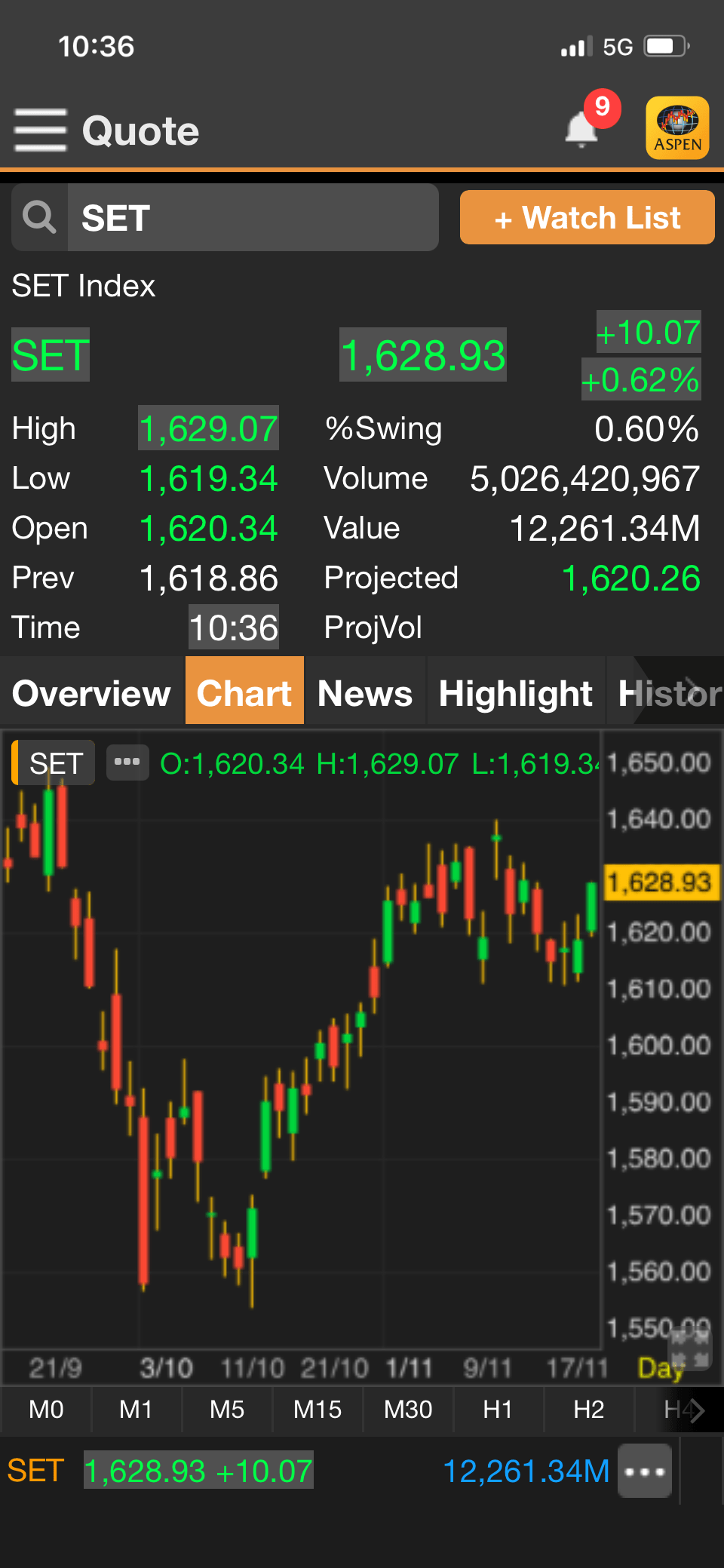Viewport: 724px width, 1568px height.
Task: Select the M15 timeframe
Action: coord(318,1409)
